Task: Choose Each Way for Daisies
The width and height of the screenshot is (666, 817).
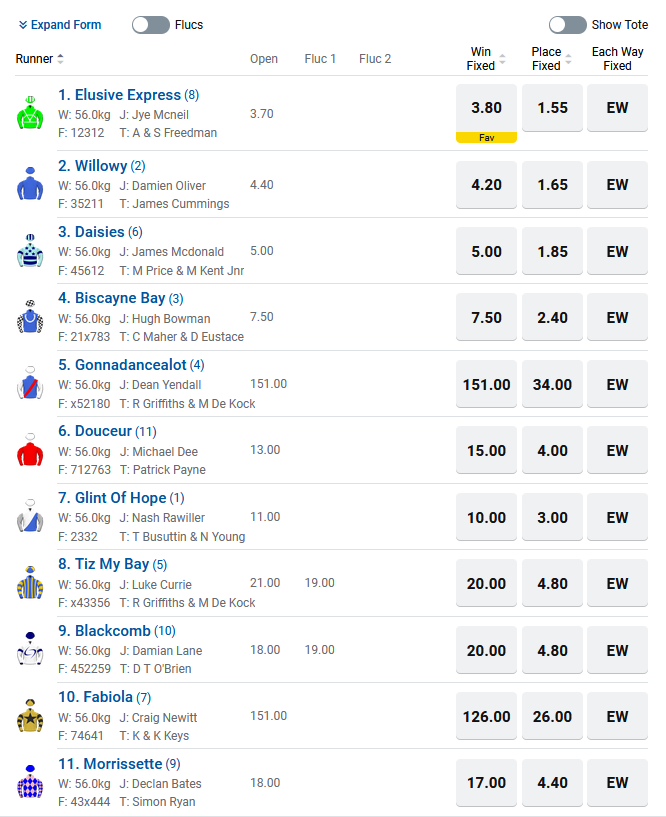Action: (617, 251)
